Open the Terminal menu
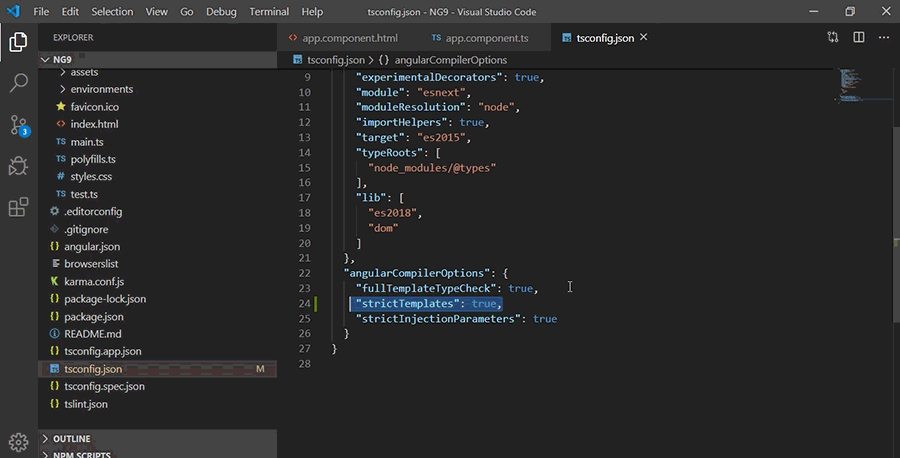This screenshot has width=900, height=458. tap(268, 12)
